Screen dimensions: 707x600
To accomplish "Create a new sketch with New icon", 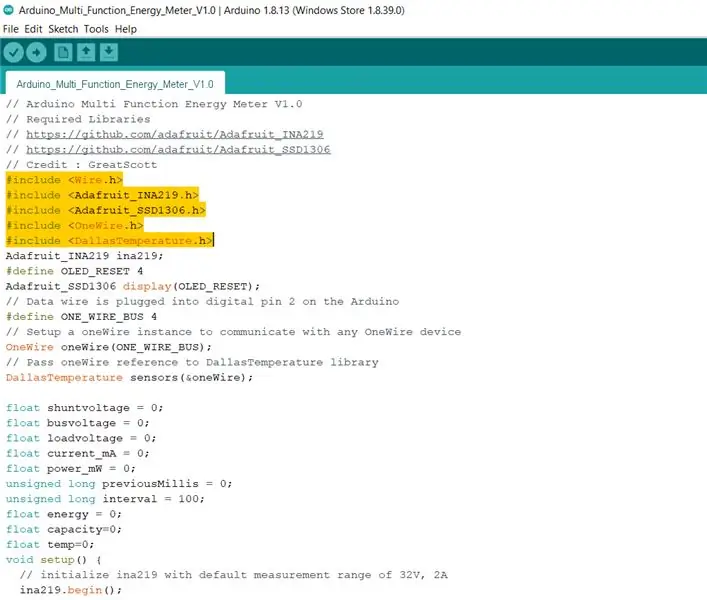I will point(63,52).
